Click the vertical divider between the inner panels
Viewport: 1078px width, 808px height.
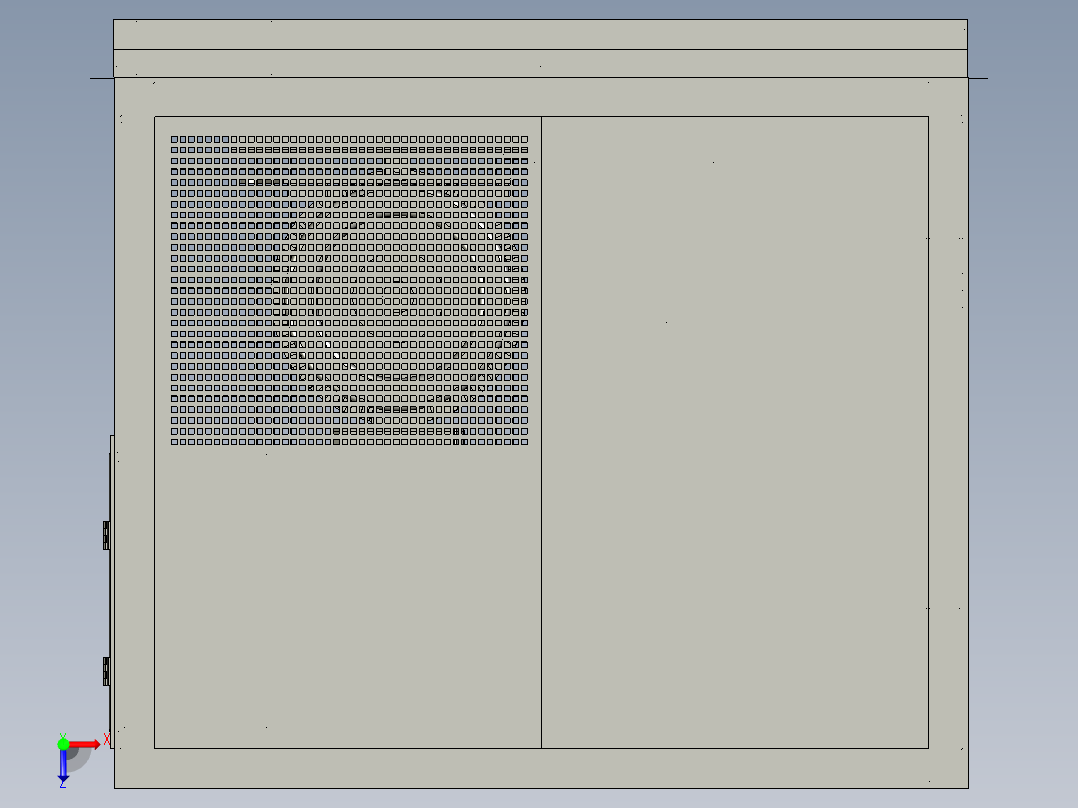coord(541,432)
